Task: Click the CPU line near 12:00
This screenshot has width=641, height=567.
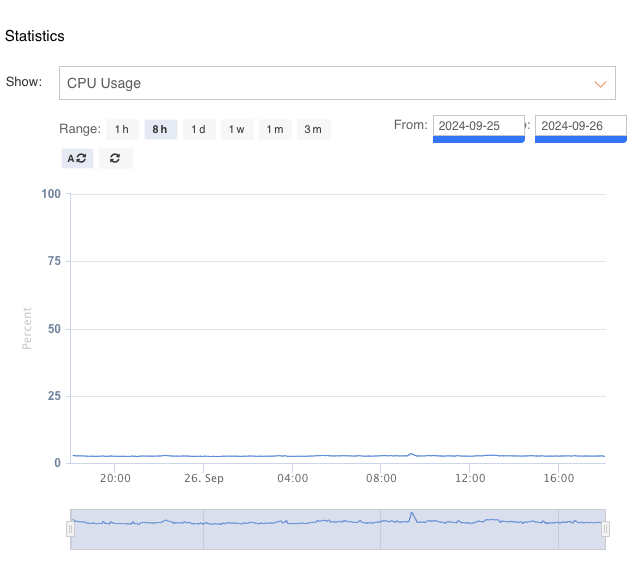Action: [470, 456]
